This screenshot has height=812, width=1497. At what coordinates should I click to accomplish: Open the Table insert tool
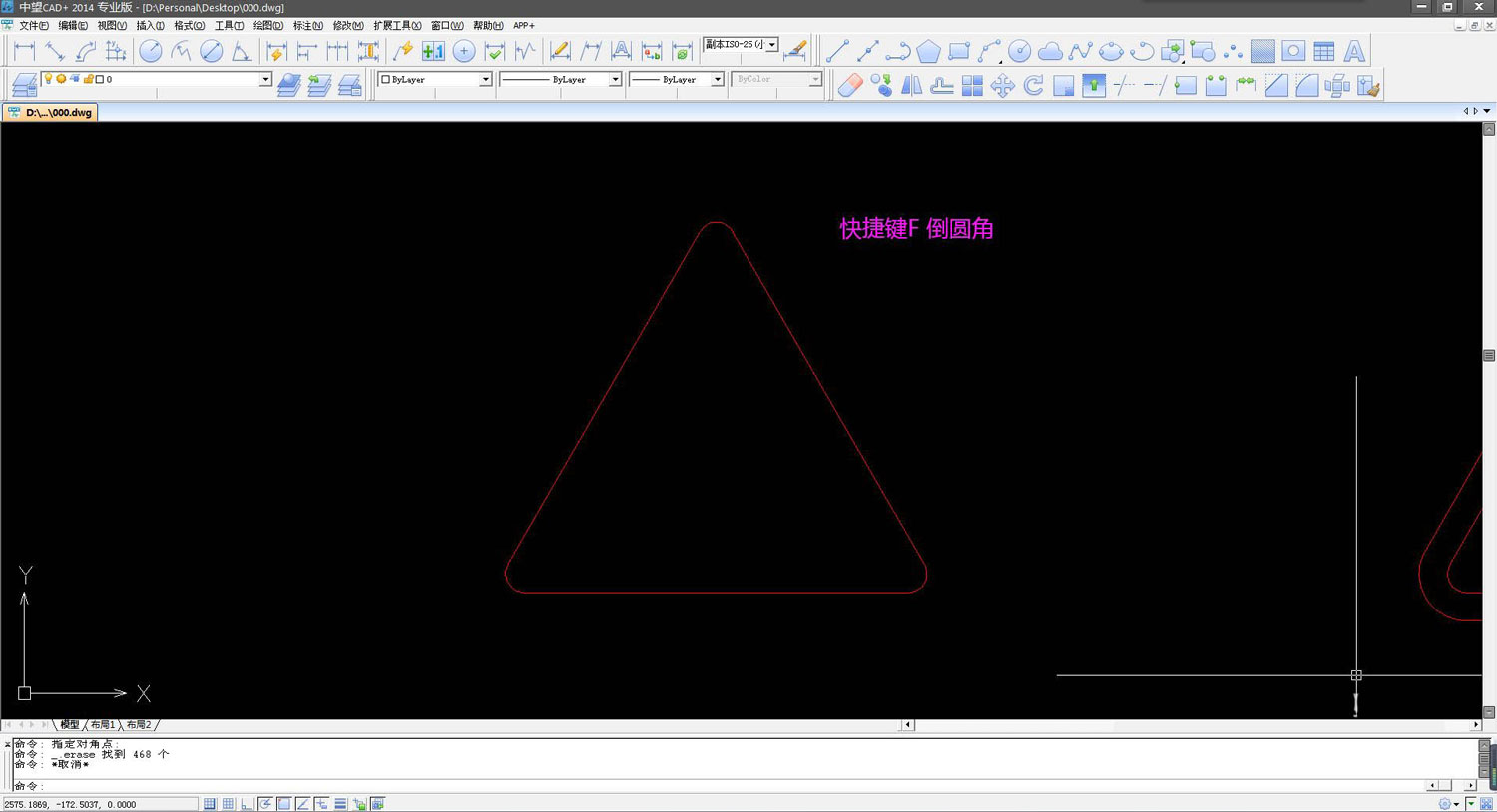tap(1324, 51)
